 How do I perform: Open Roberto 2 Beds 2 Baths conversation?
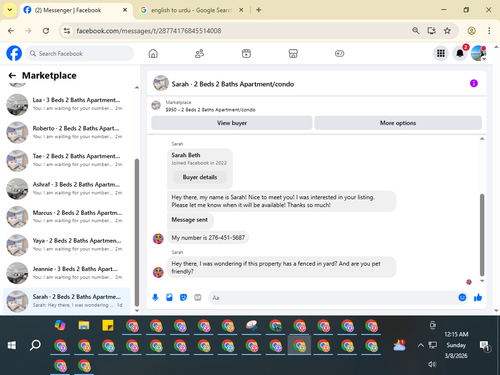67,132
